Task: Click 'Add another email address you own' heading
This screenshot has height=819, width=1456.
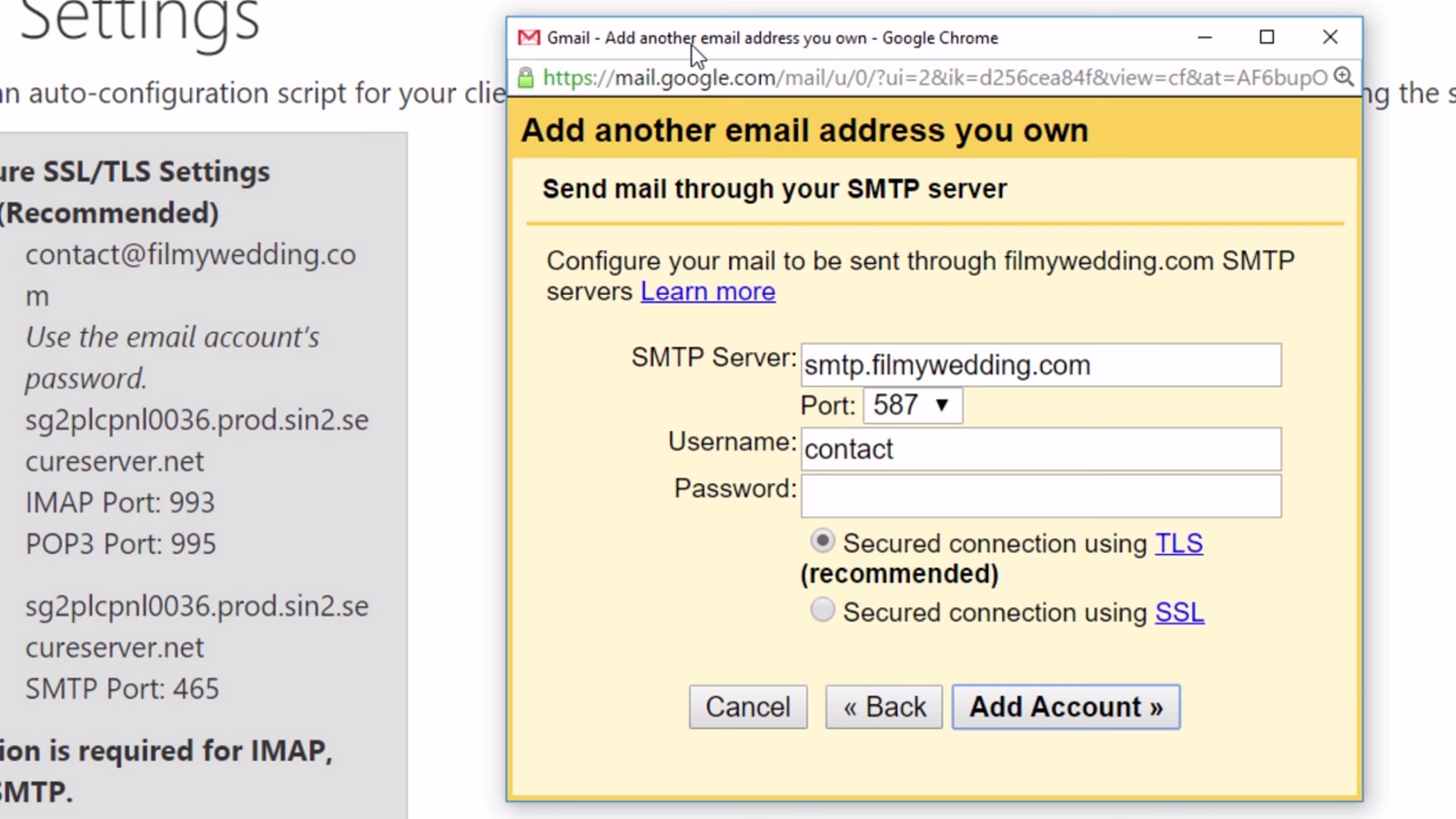Action: 804,130
